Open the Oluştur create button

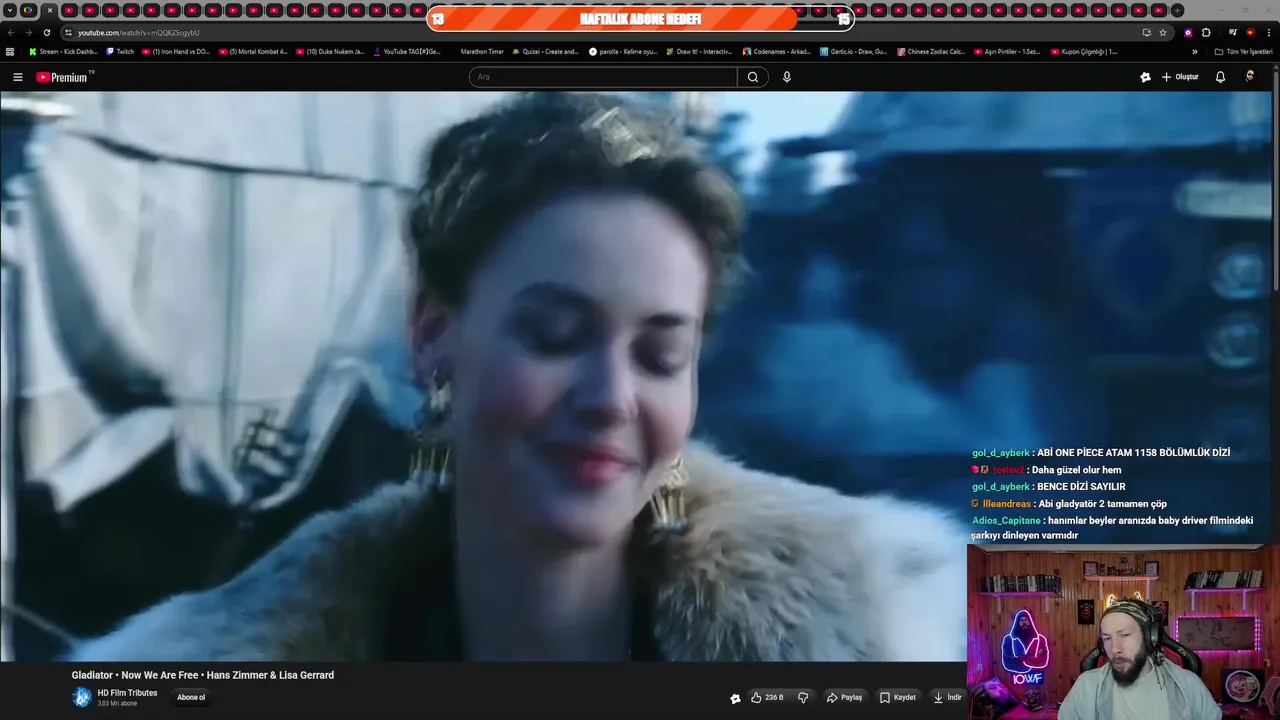1180,77
